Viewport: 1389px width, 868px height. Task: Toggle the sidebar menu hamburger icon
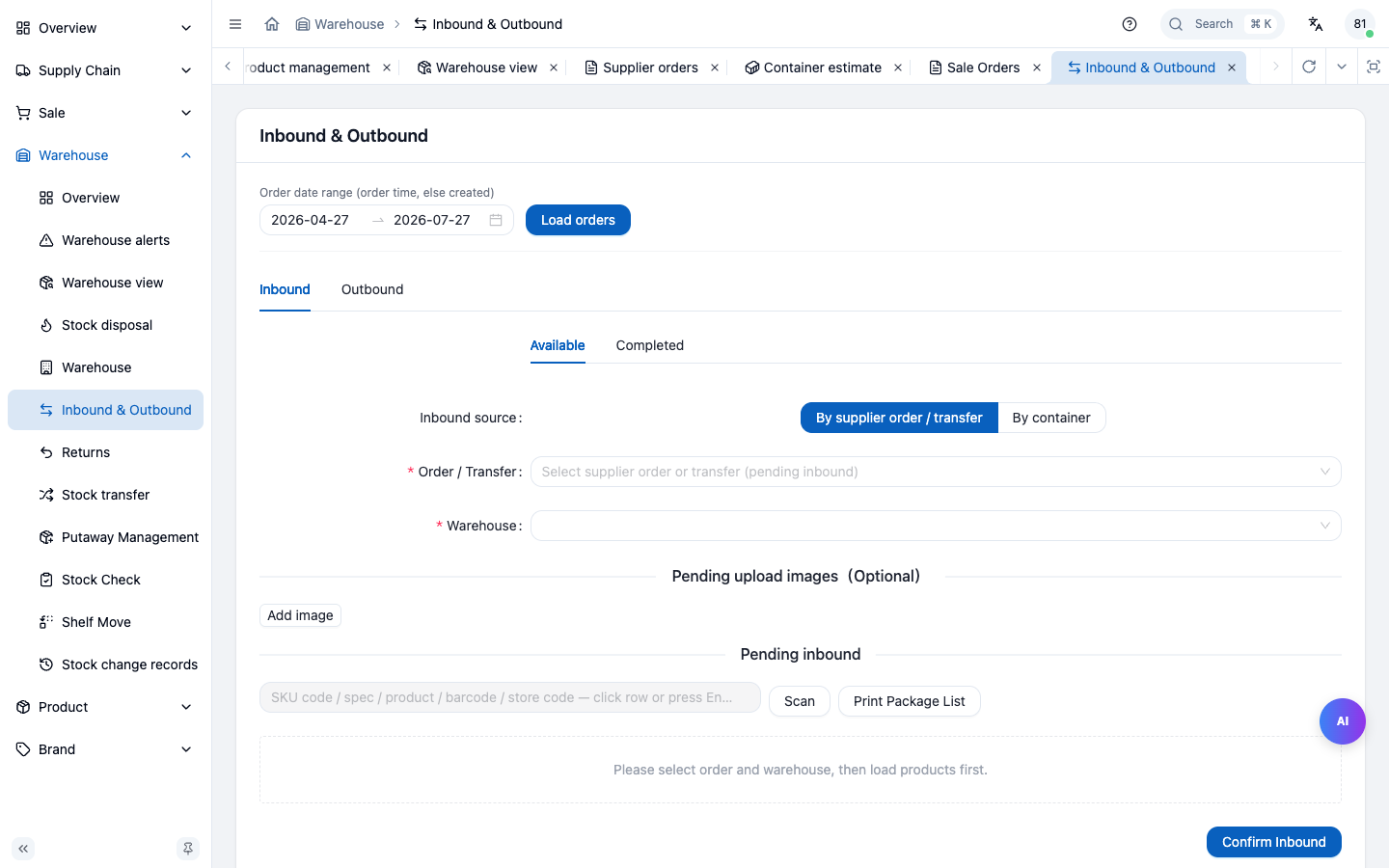coord(235,24)
